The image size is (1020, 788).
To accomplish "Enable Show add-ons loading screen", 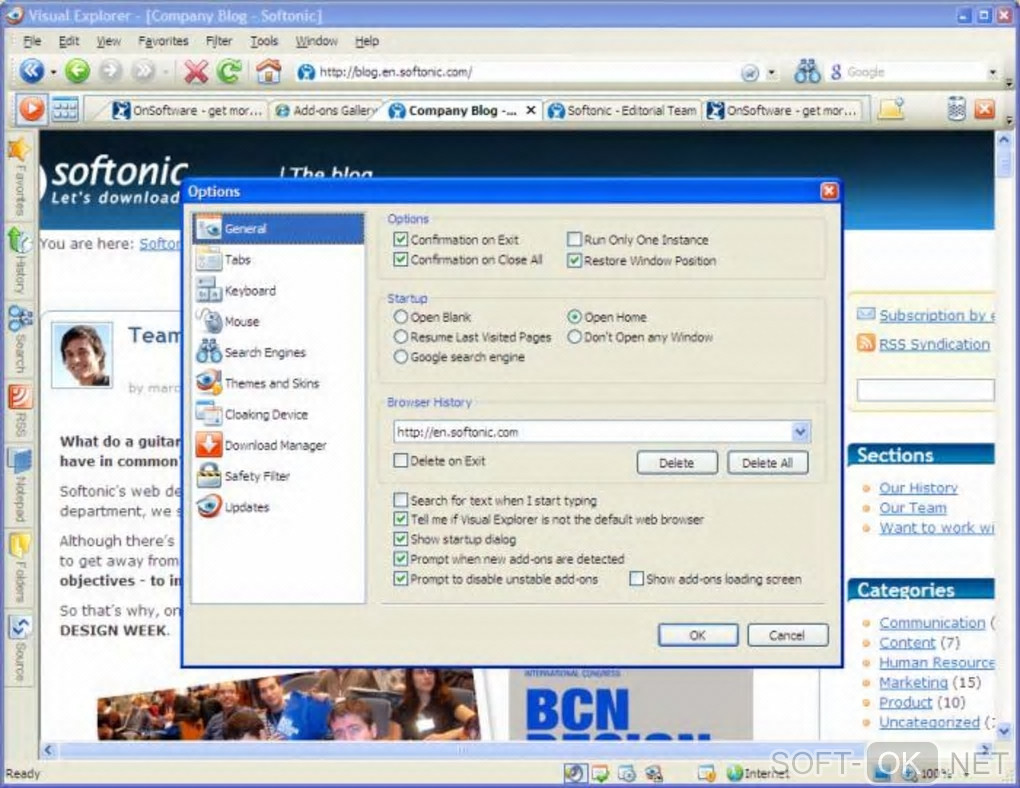I will coord(636,578).
